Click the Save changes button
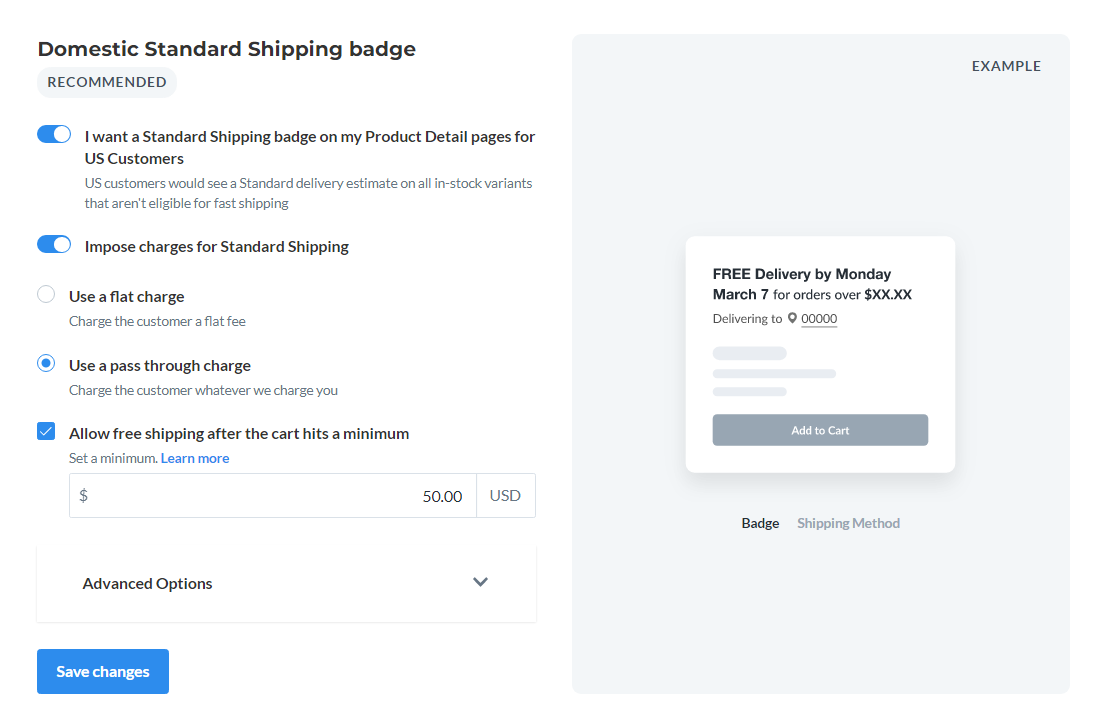Screen dimensions: 1096x717 point(103,672)
